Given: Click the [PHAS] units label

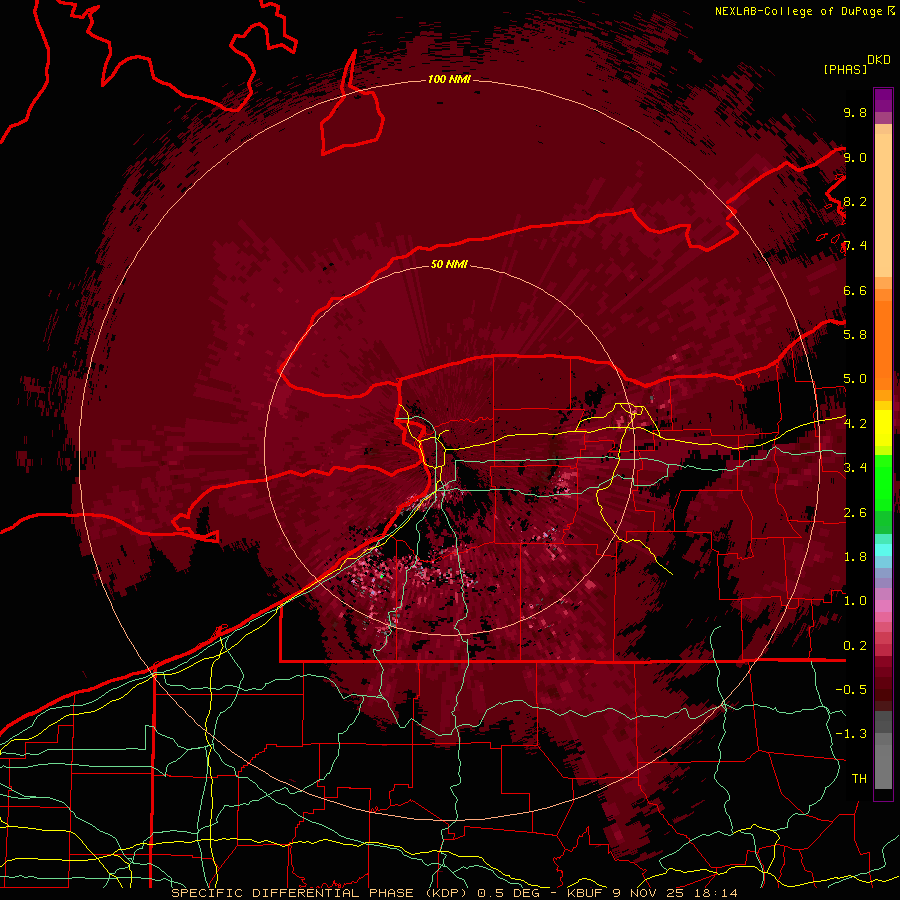Looking at the screenshot, I should click(x=845, y=69).
